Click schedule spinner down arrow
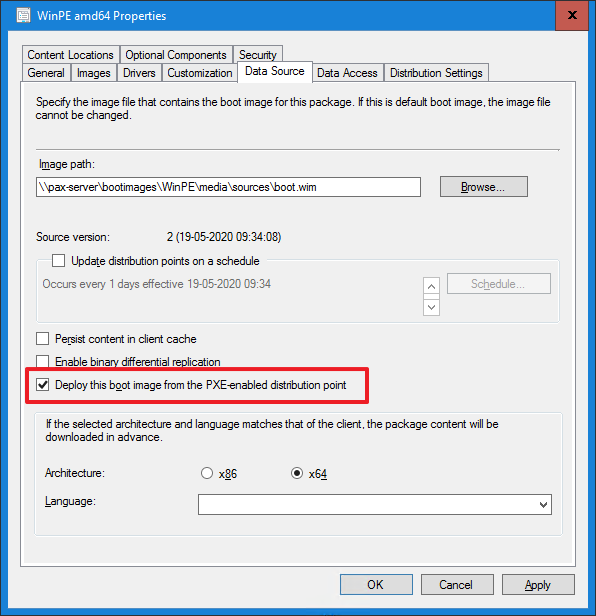 tap(431, 307)
